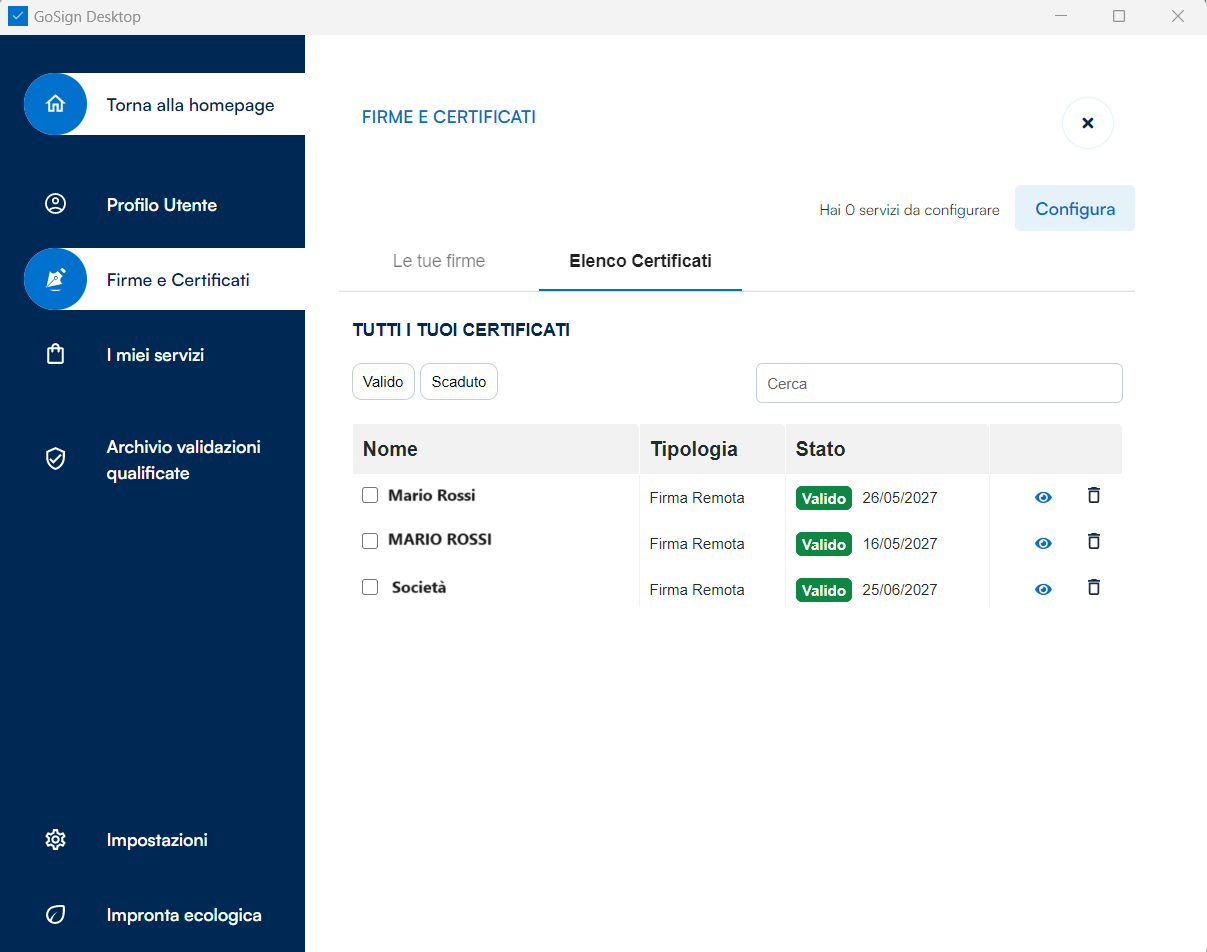Open I miei servizi bag icon

(56, 355)
